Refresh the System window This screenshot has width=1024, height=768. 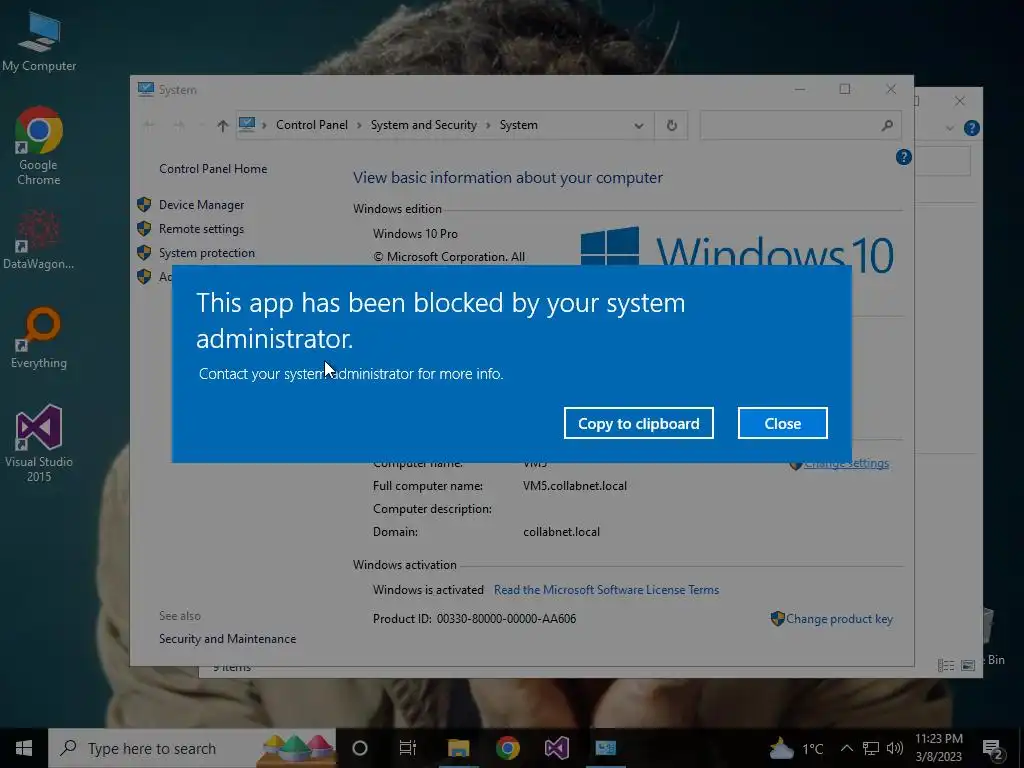671,125
